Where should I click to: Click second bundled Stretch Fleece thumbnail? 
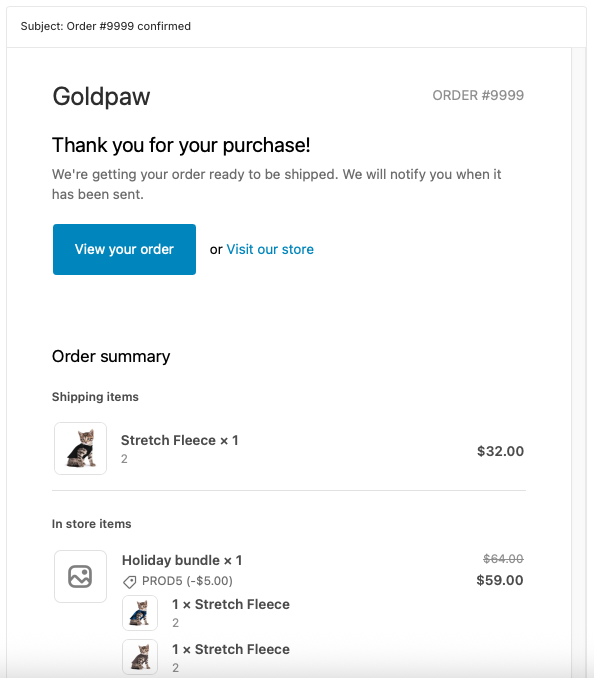tap(140, 657)
